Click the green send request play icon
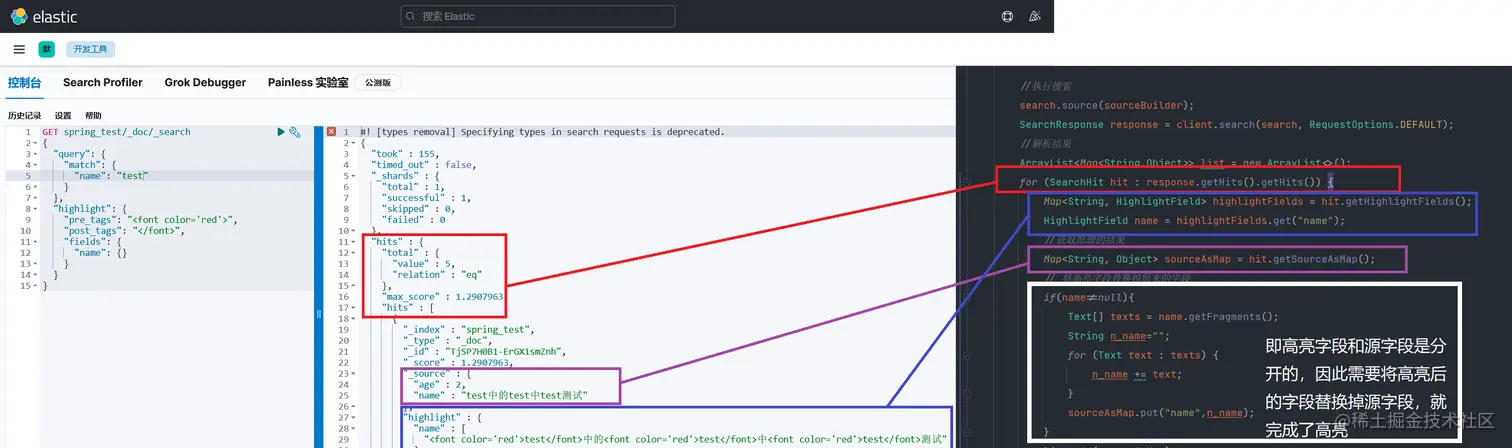Image resolution: width=1512 pixels, height=448 pixels. (x=281, y=132)
